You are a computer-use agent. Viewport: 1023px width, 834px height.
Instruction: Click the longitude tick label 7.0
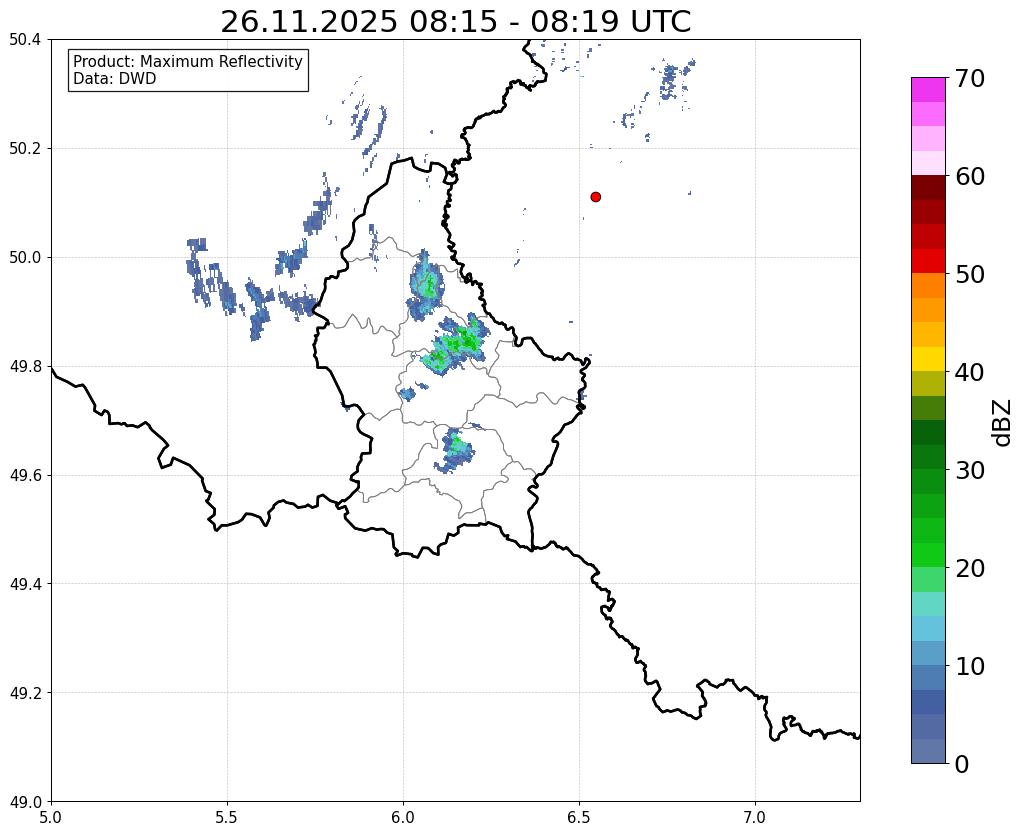coord(755,817)
